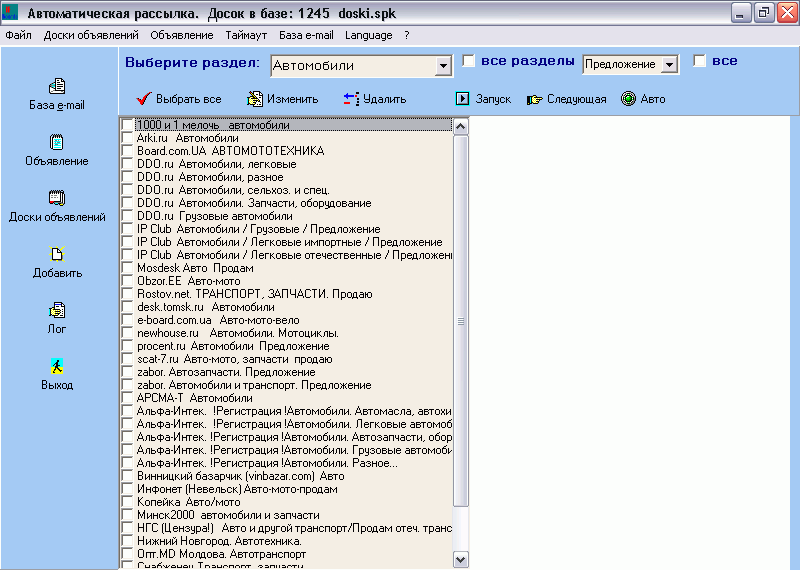Tick the все checkbox next to Предложение
Image resolution: width=800 pixels, height=570 pixels.
point(699,61)
